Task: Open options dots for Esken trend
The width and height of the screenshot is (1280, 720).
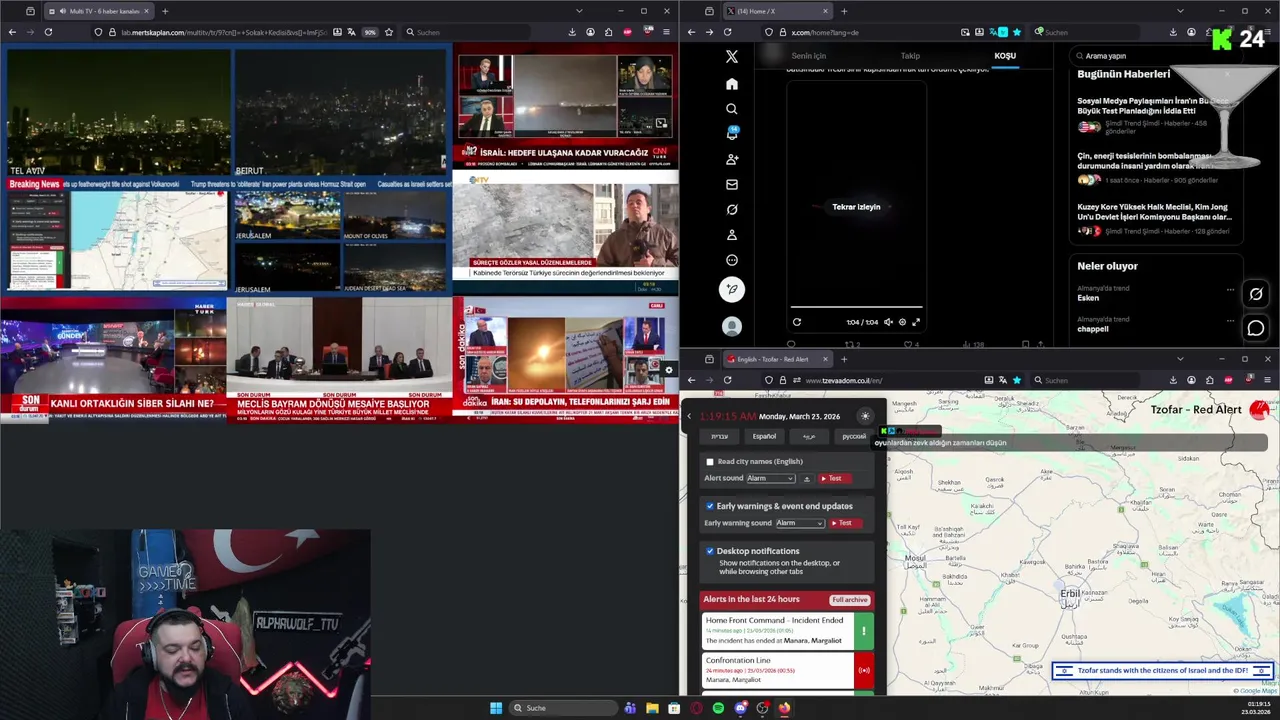Action: (x=1231, y=290)
